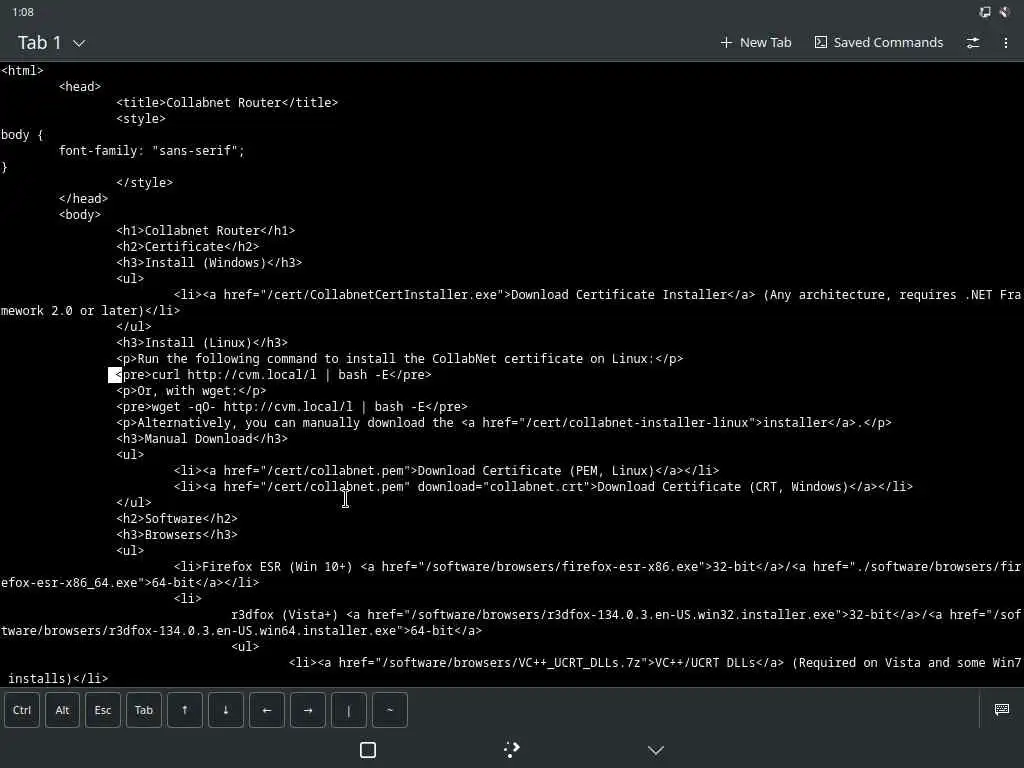The width and height of the screenshot is (1024, 768).
Task: Click the text "r3dfox (Vista+)"
Action: click(x=285, y=615)
